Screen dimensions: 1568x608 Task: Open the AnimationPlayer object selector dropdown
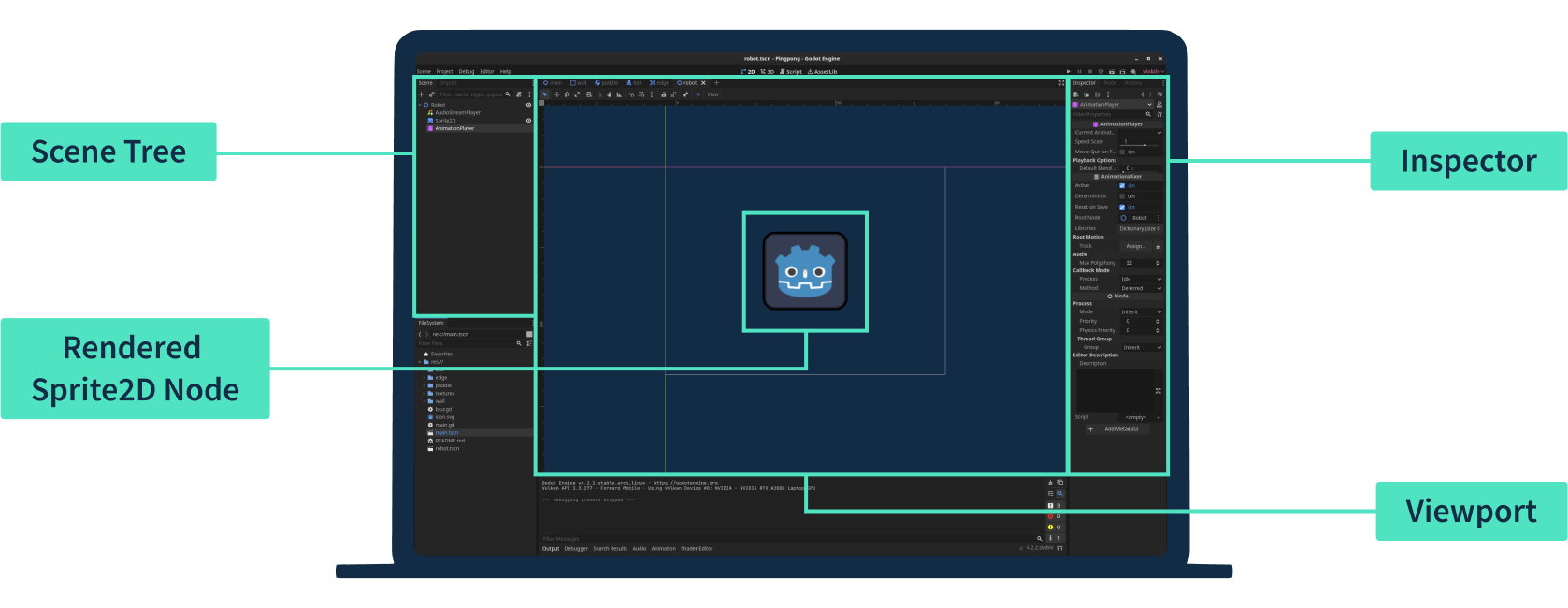1113,105
